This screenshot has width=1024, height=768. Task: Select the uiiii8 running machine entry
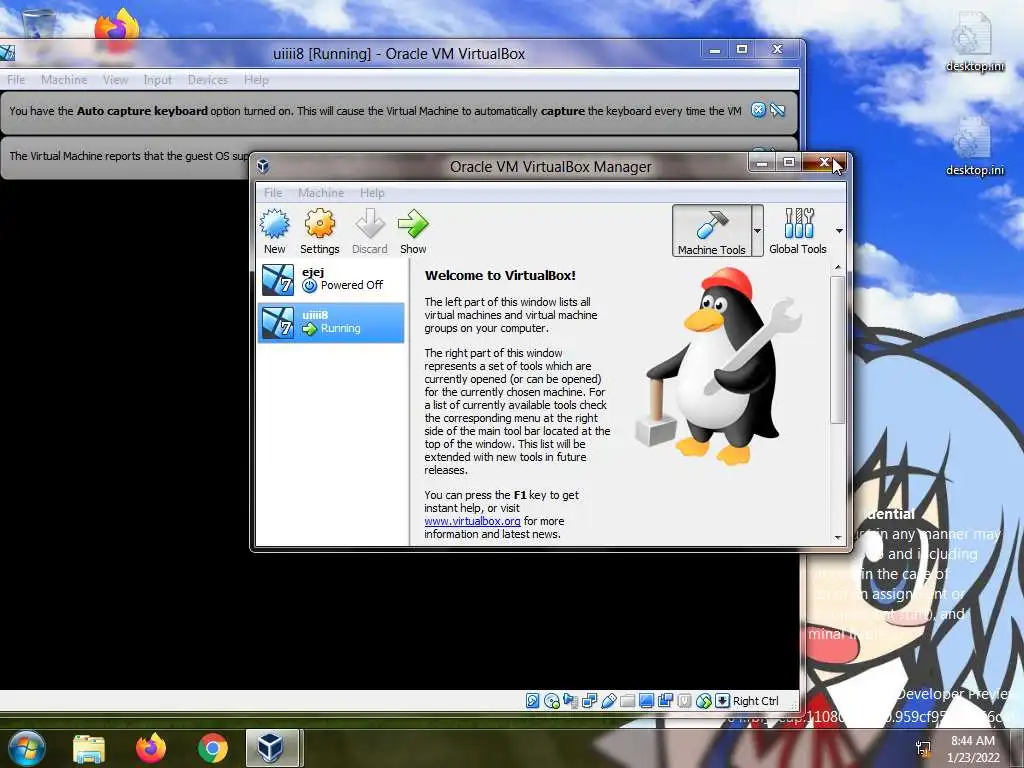(x=331, y=323)
